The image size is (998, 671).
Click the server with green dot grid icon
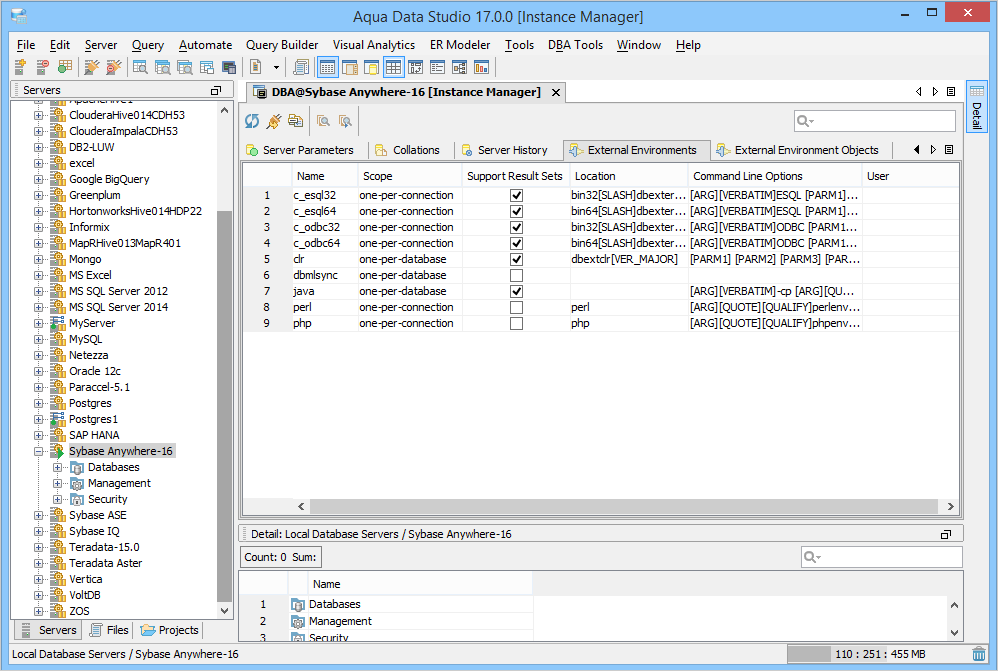click(64, 67)
